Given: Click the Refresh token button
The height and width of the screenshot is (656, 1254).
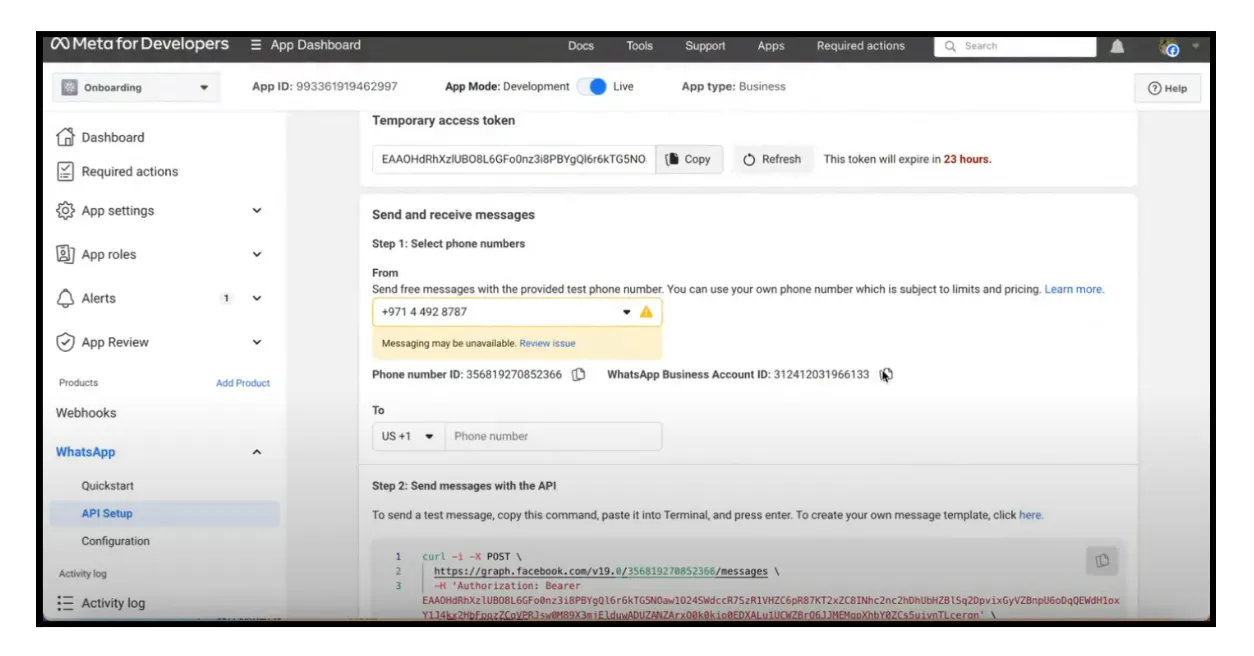Looking at the screenshot, I should pyautogui.click(x=772, y=159).
